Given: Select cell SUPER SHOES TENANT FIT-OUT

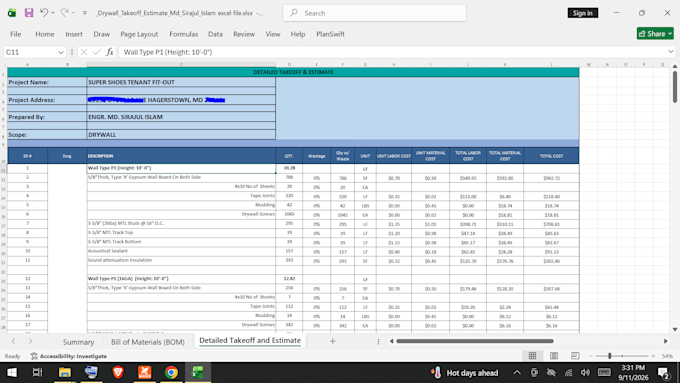Looking at the screenshot, I should pos(181,82).
